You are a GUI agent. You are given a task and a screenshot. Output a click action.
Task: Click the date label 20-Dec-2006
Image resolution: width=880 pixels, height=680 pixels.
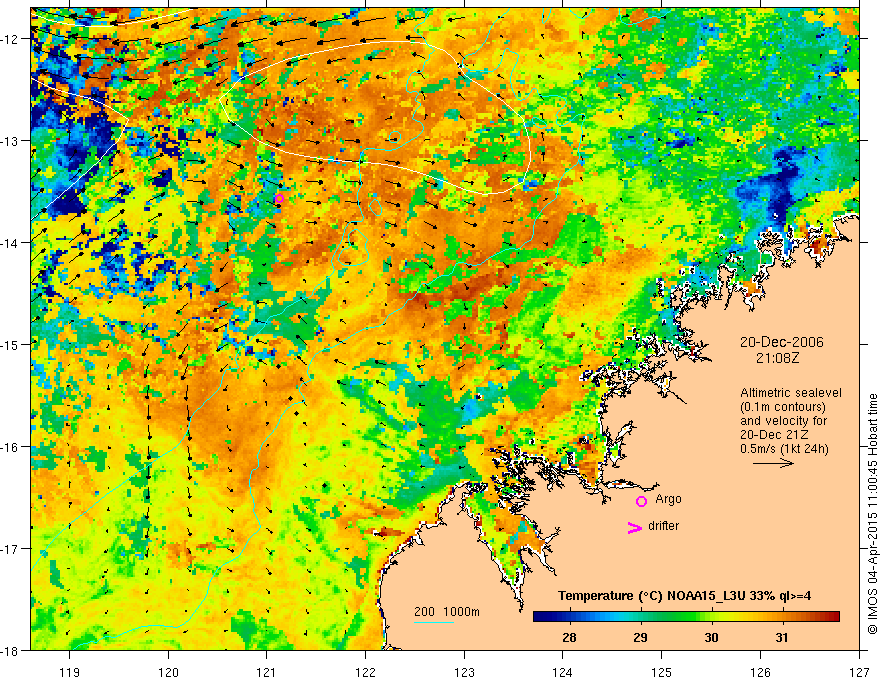(782, 342)
